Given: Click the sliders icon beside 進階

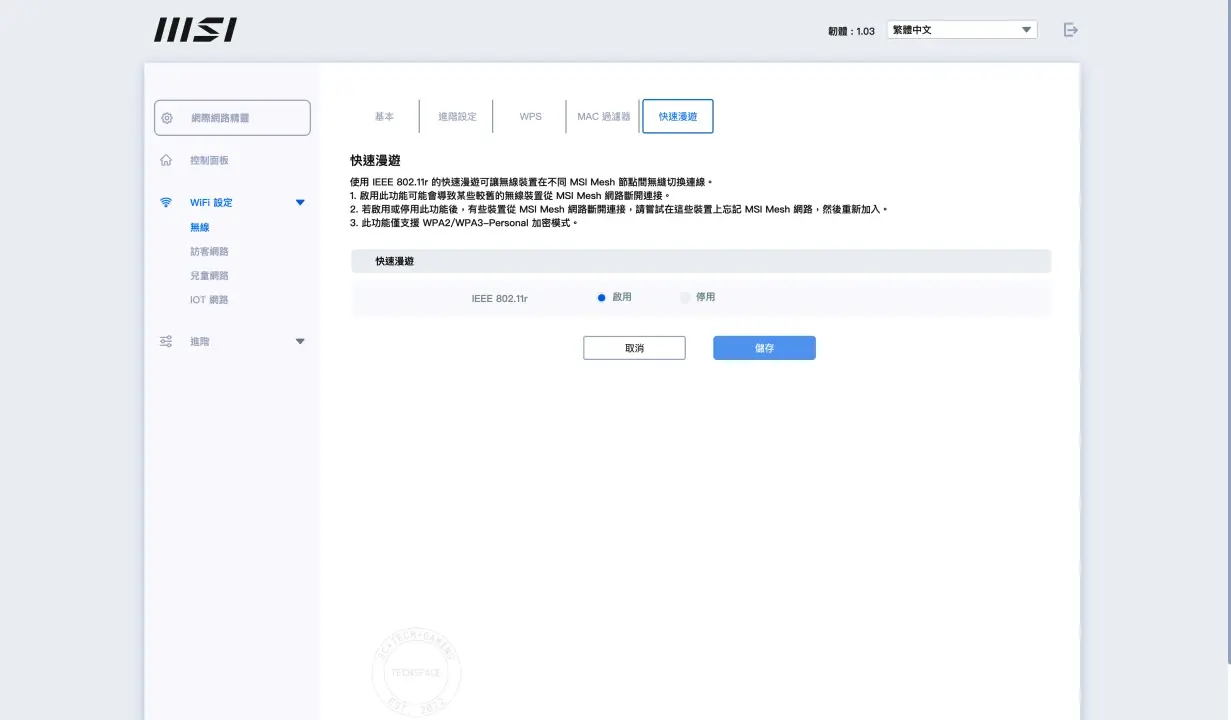Looking at the screenshot, I should pos(166,341).
